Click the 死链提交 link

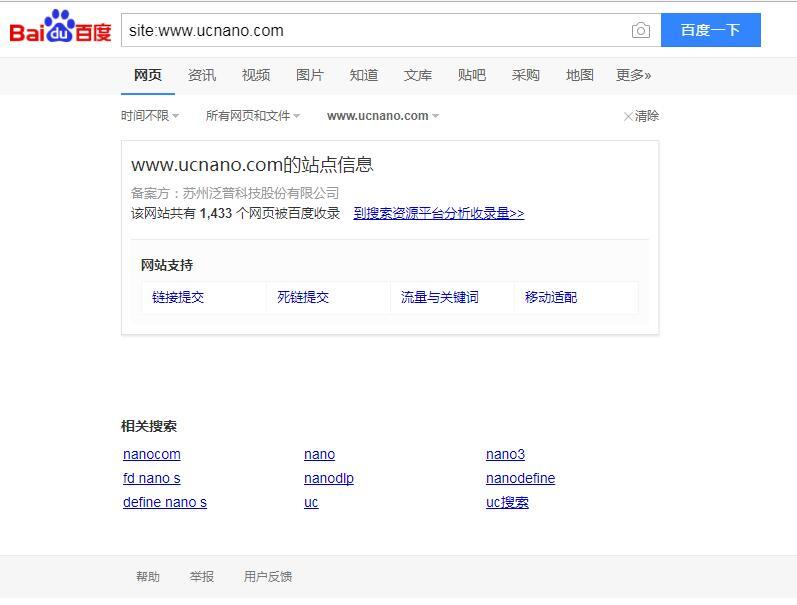pyautogui.click(x=303, y=297)
